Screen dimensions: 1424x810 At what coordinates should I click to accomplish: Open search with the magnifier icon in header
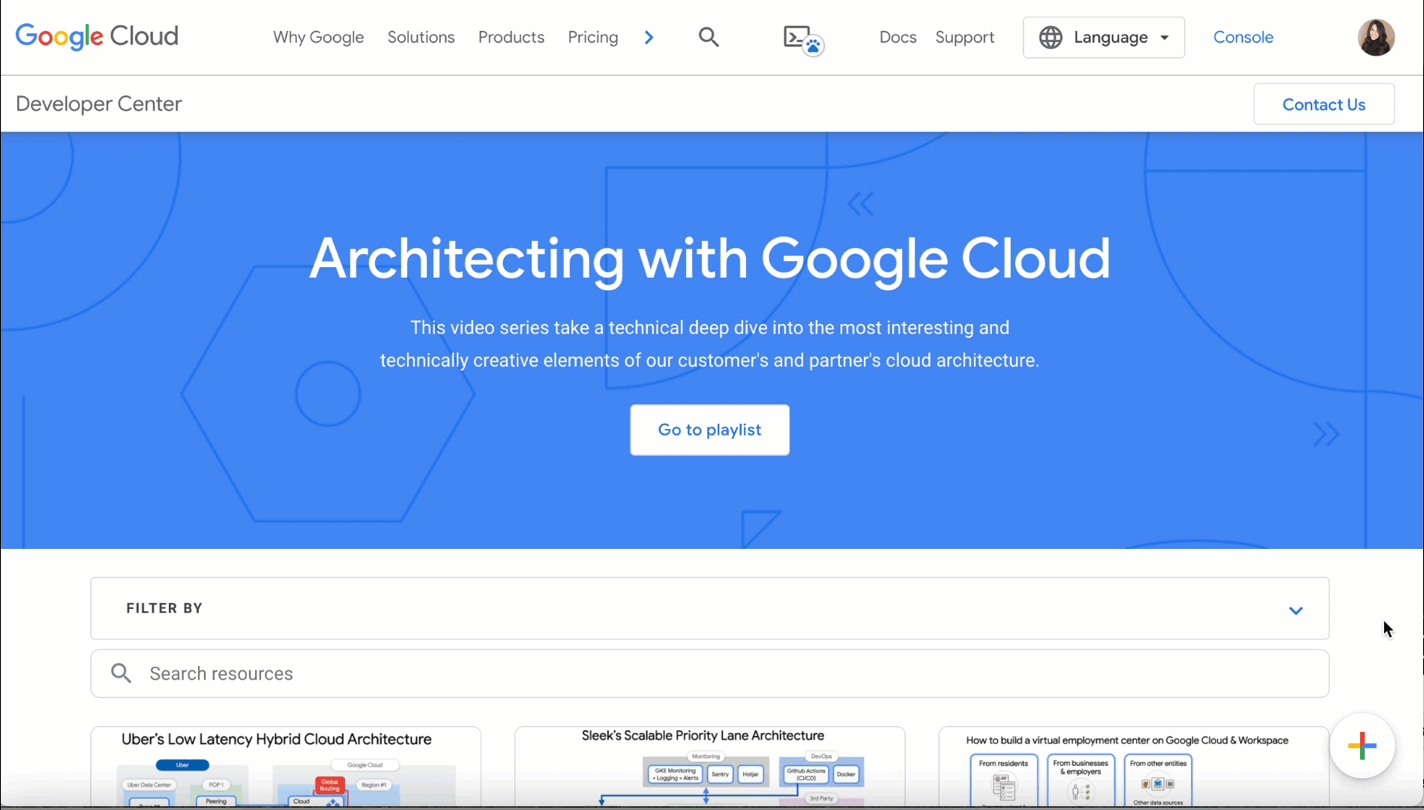coord(708,37)
